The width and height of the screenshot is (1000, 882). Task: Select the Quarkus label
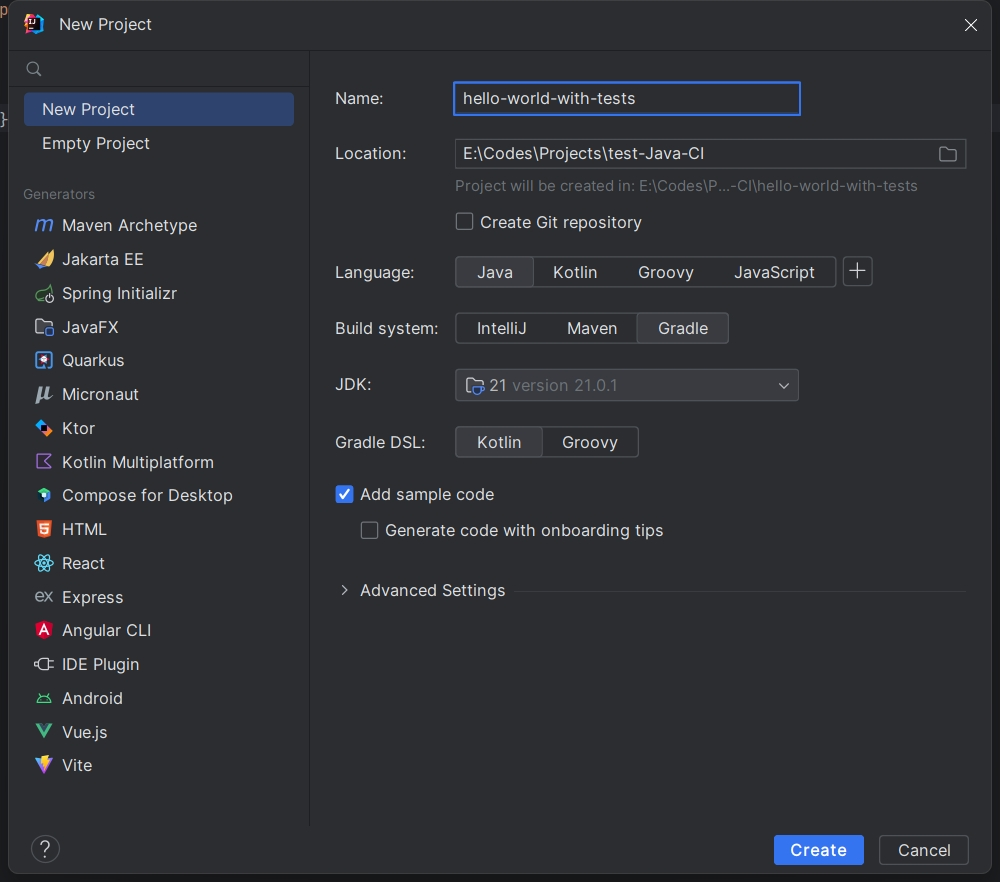(x=93, y=360)
